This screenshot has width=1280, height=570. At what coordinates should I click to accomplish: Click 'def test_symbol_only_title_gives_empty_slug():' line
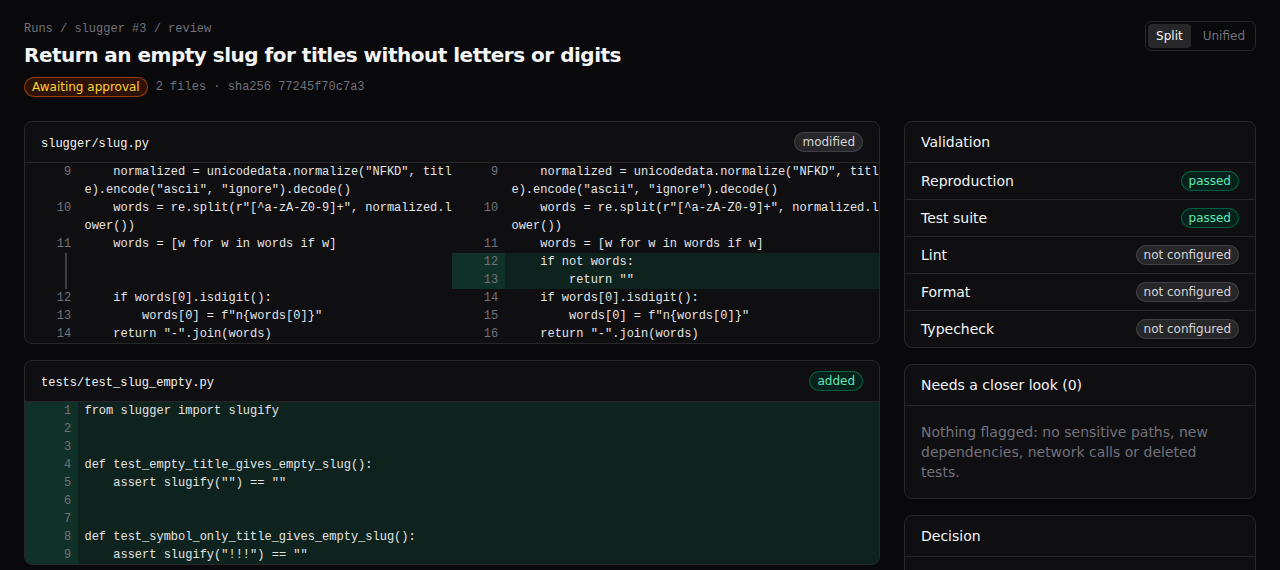click(452, 536)
